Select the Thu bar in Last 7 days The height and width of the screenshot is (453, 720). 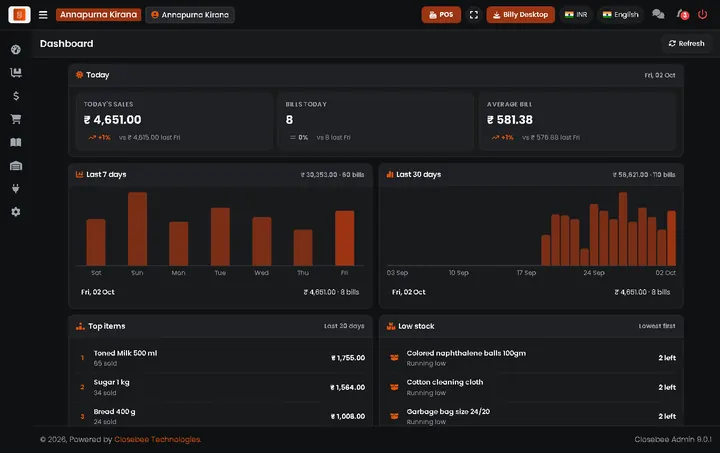click(303, 247)
